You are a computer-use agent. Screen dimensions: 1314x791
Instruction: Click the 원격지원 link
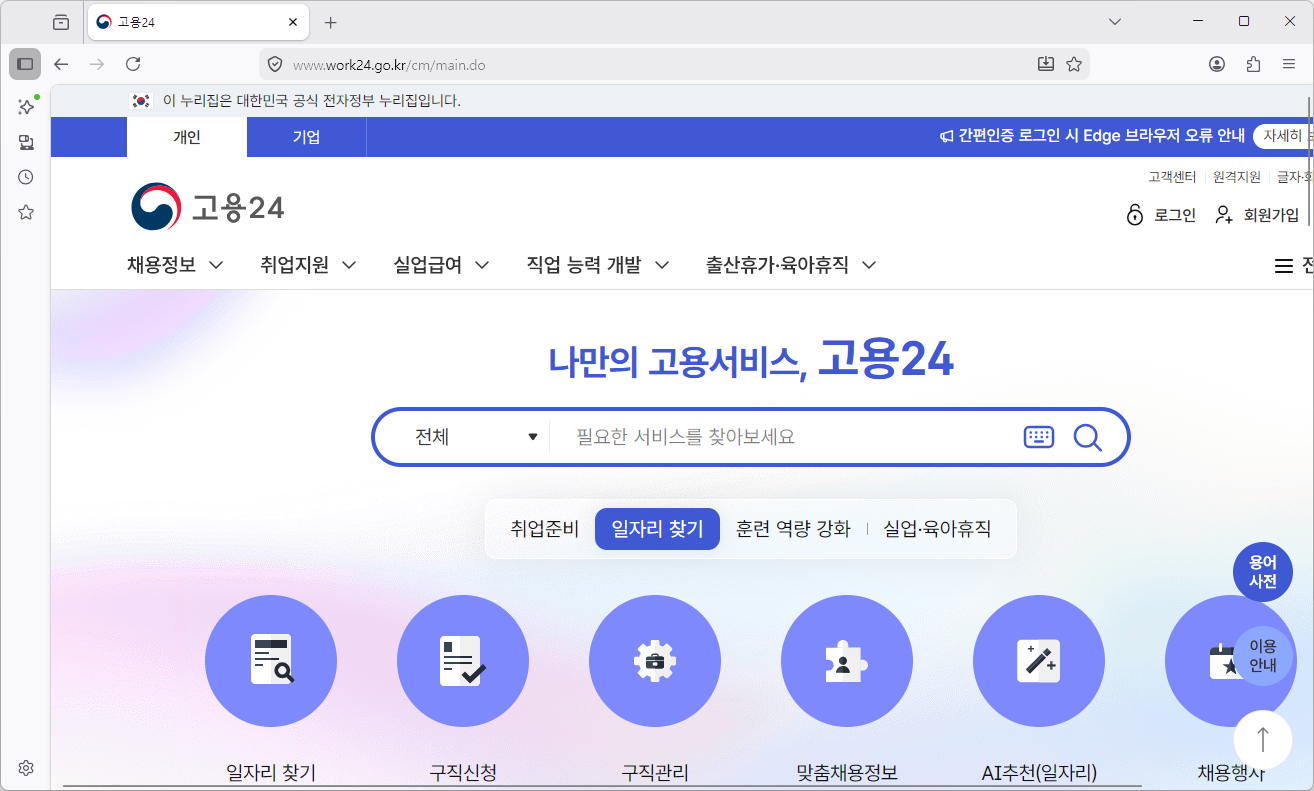pyautogui.click(x=1237, y=177)
